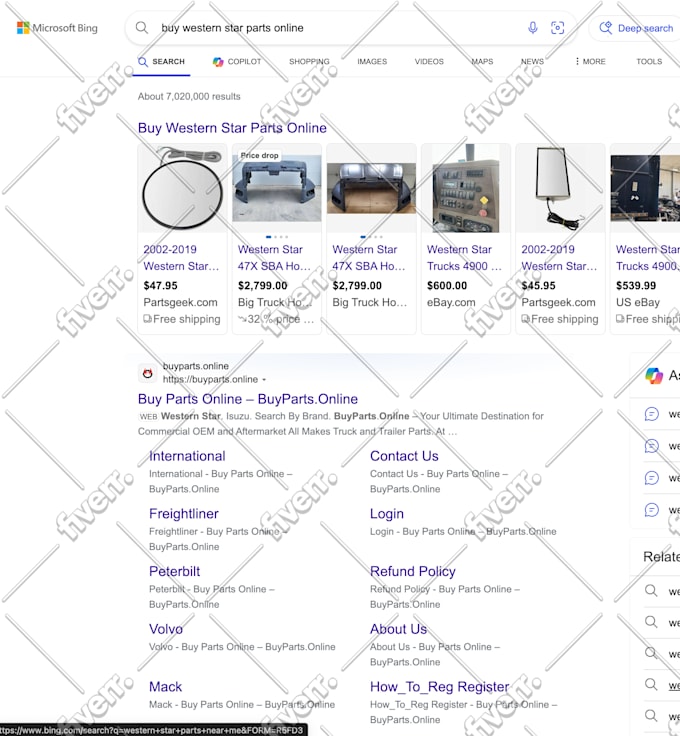Open the Mack sitelink
Viewport: 680px width, 736px height.
coord(165,687)
